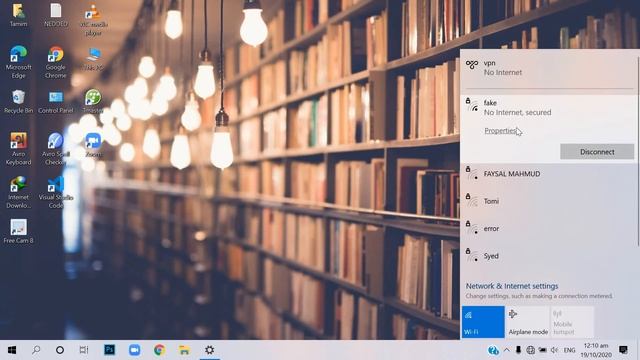Screen dimensions: 640x360
Task: Open the Recycle Bin
Action: pos(18,102)
